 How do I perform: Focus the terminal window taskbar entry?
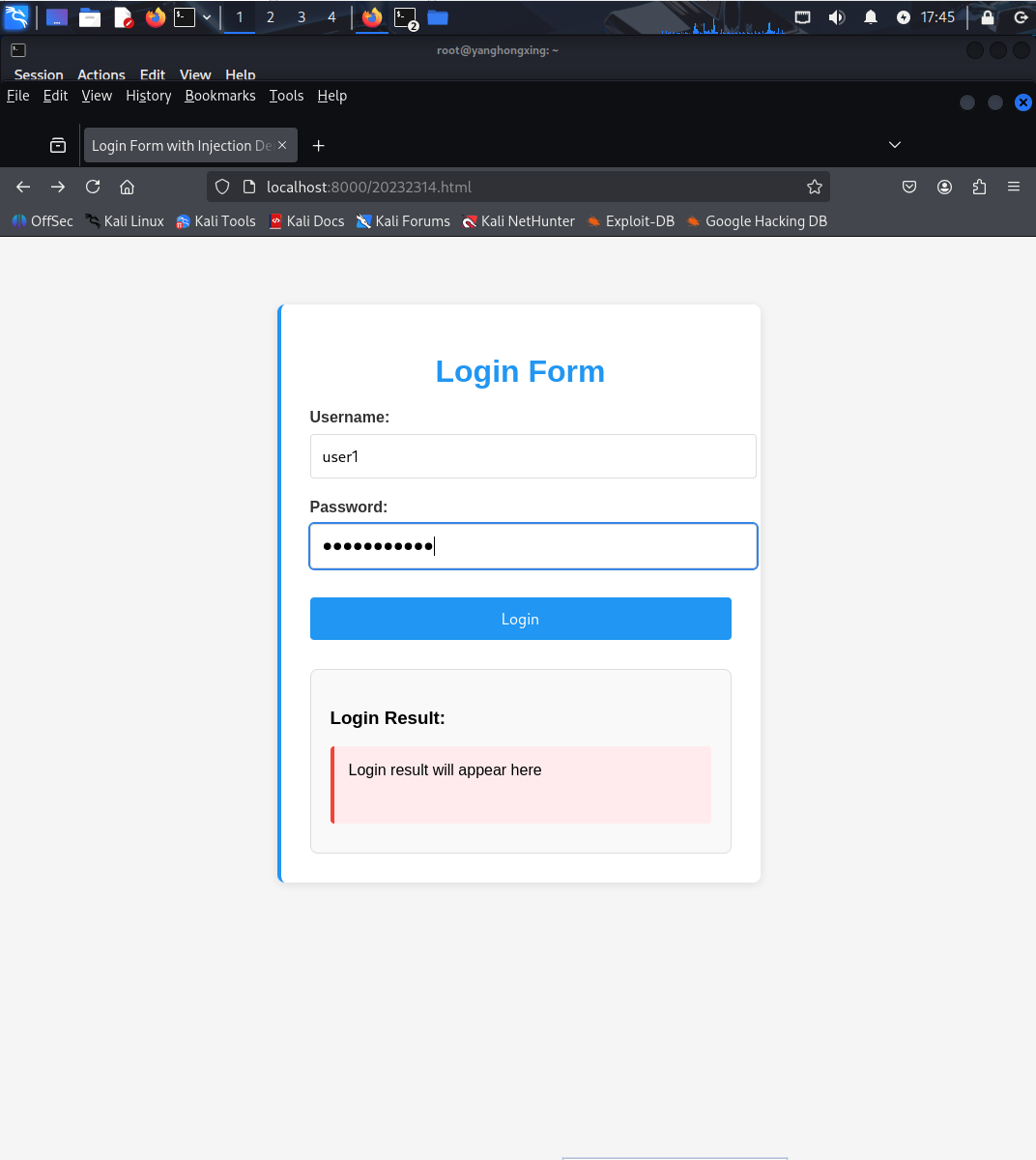(x=406, y=17)
